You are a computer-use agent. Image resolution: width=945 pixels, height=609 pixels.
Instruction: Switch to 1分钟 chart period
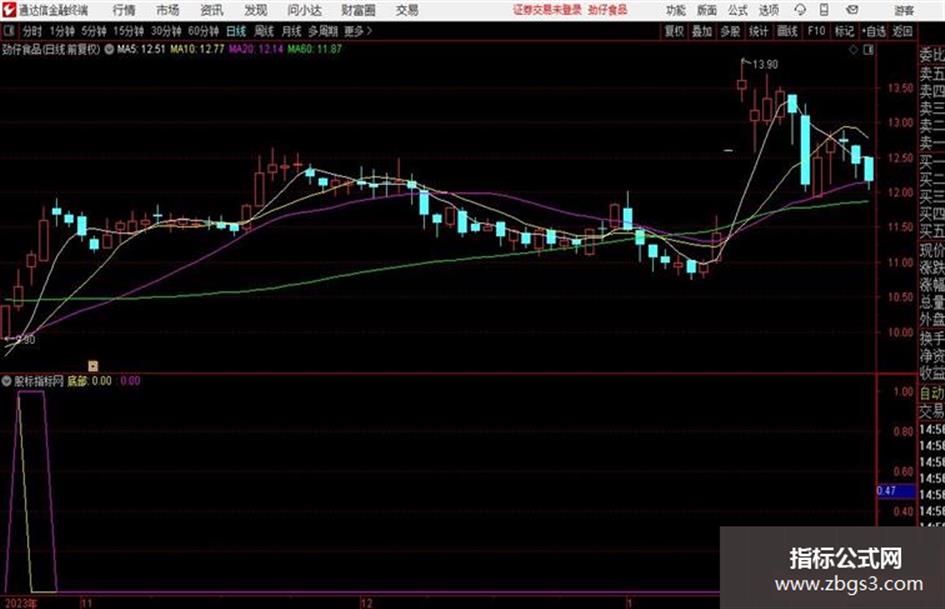tap(62, 31)
